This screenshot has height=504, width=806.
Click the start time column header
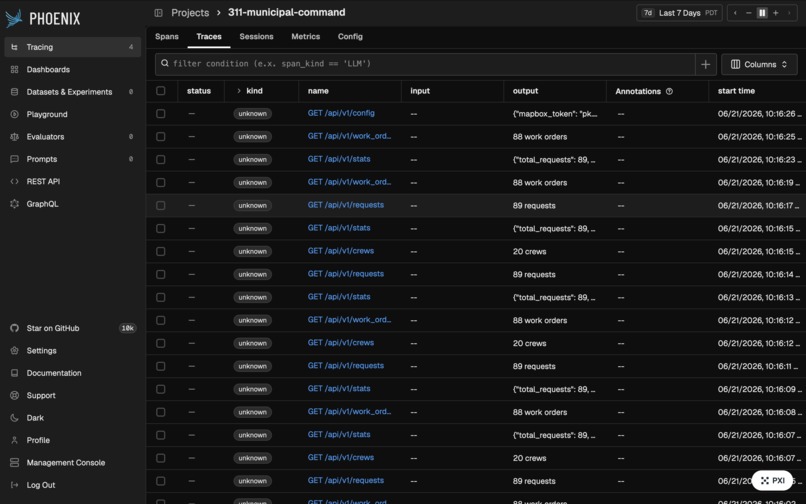[x=736, y=91]
